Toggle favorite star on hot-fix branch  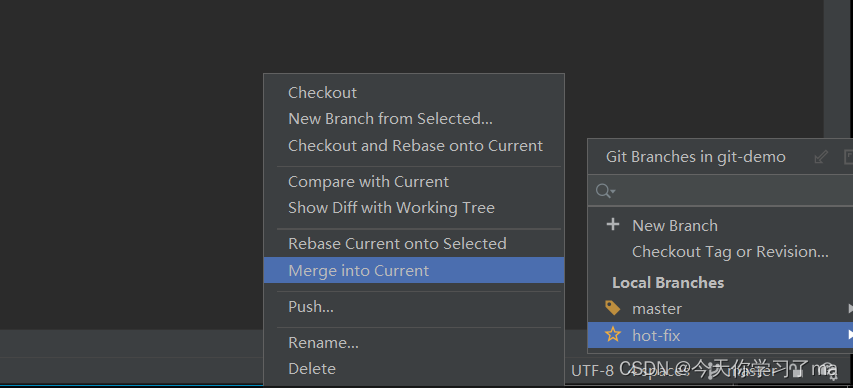click(613, 335)
